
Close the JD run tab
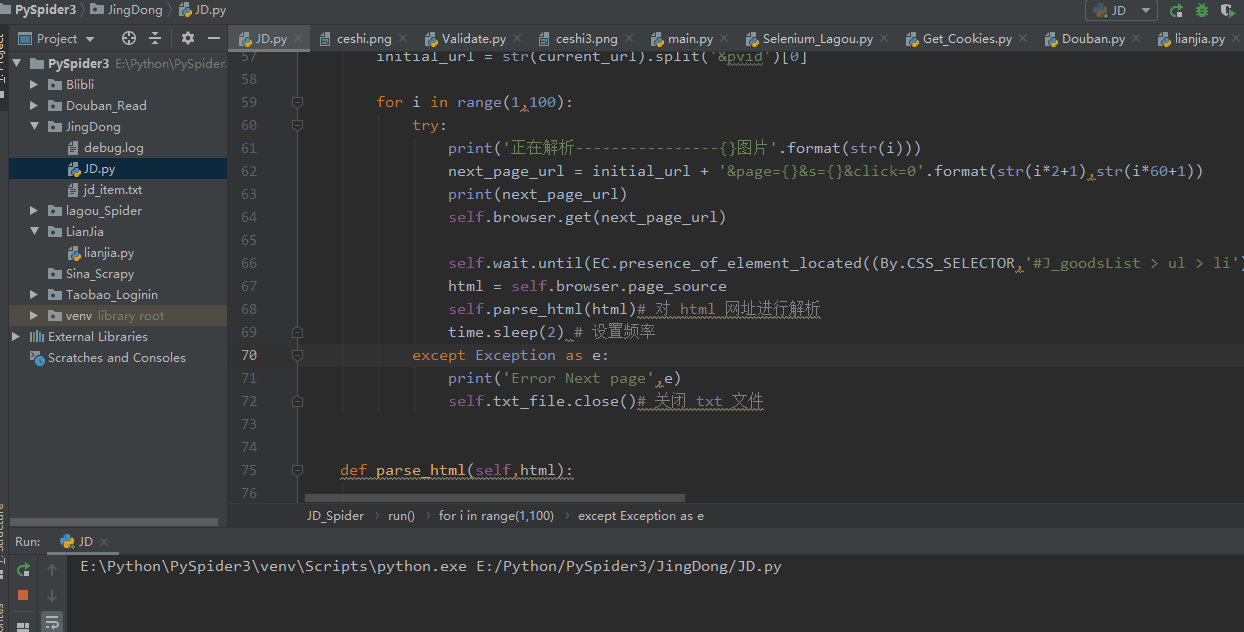point(103,542)
